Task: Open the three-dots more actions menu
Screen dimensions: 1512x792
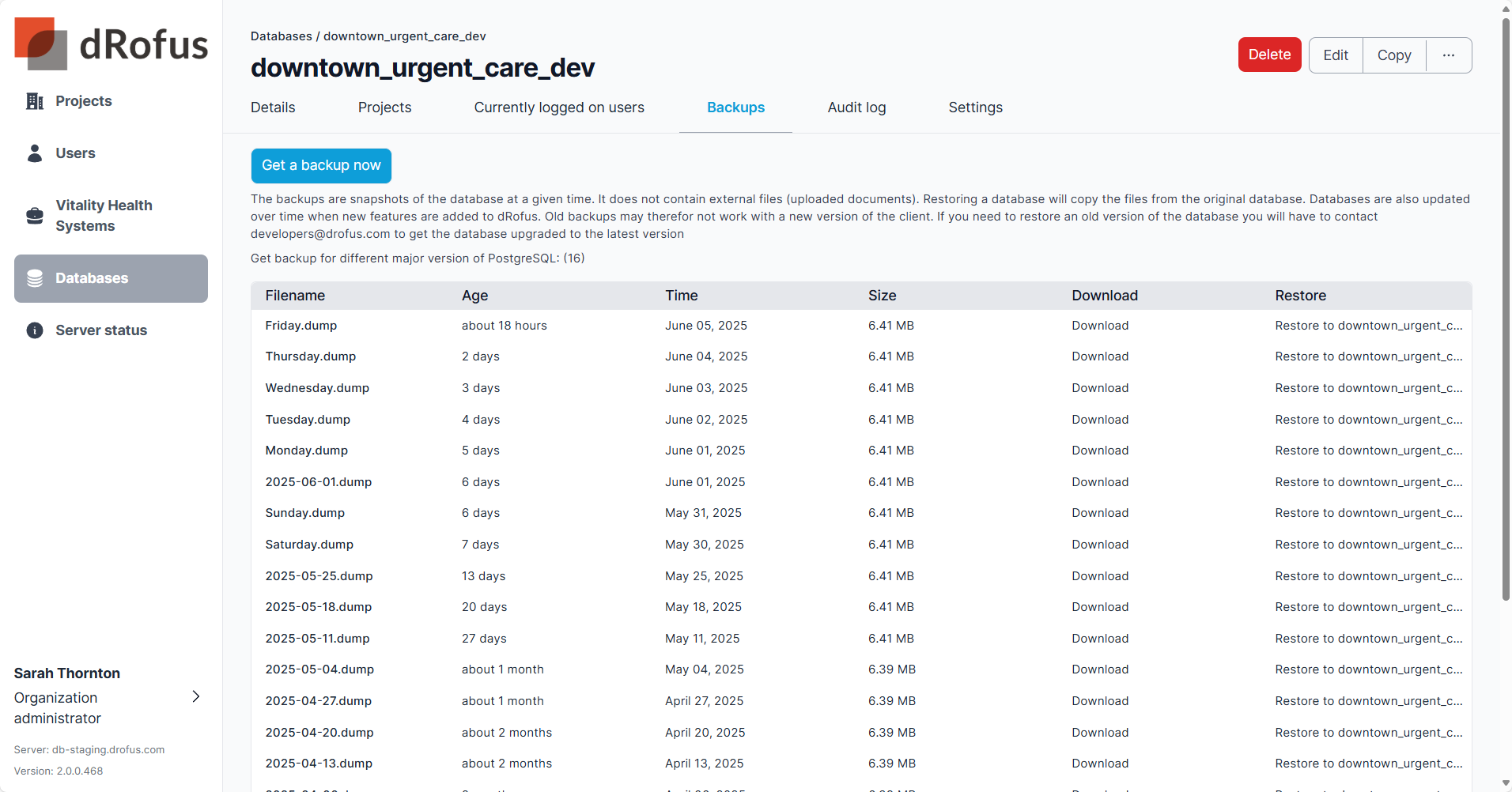Action: pyautogui.click(x=1448, y=55)
